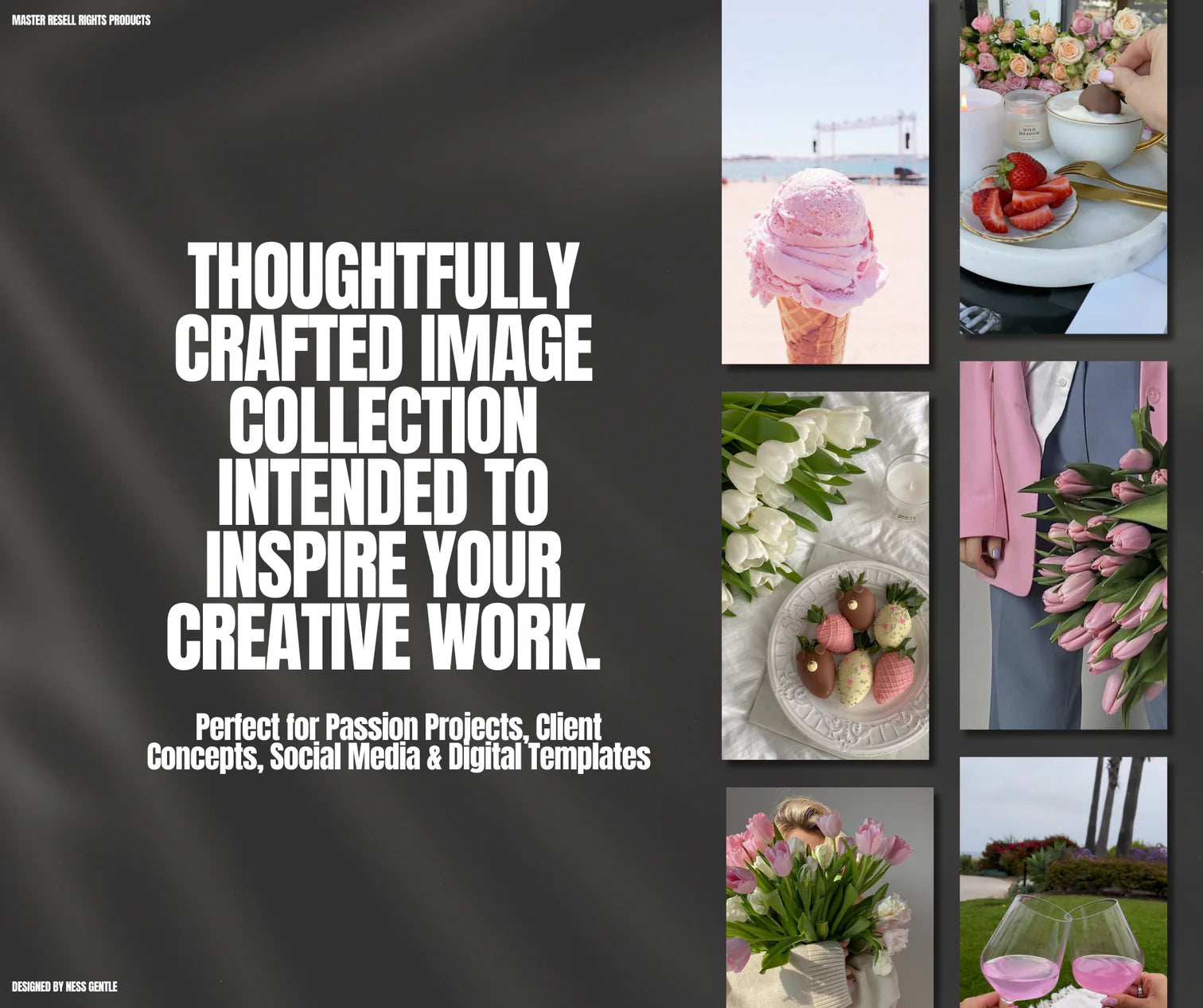This screenshot has height=1008, width=1203.
Task: Click the 'DESIGNED BY NESS GENTLE' credit
Action: coord(64,987)
